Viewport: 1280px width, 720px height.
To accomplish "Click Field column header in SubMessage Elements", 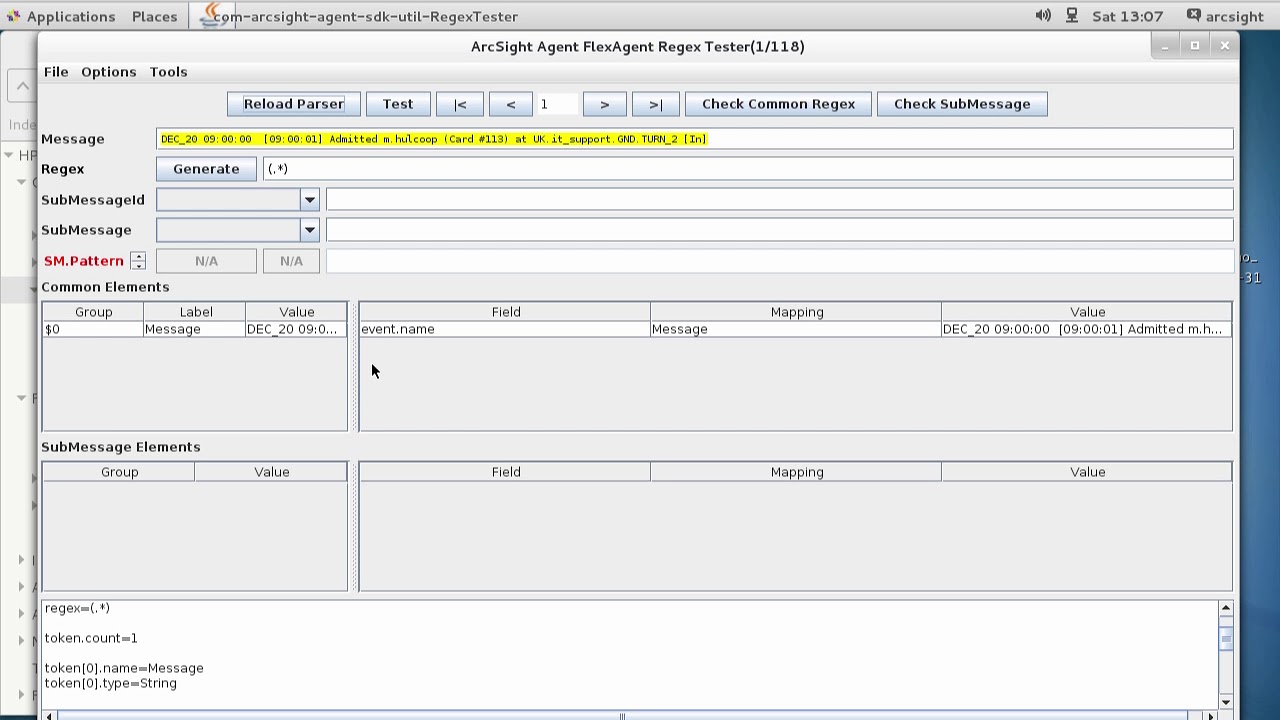I will click(x=505, y=472).
